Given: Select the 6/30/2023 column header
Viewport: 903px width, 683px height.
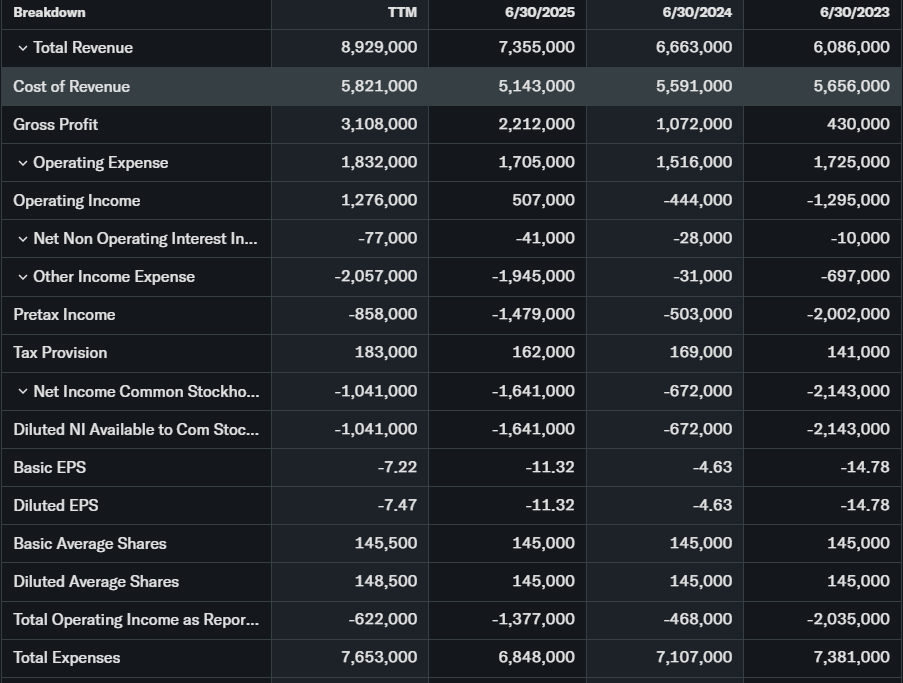Looking at the screenshot, I should [854, 12].
